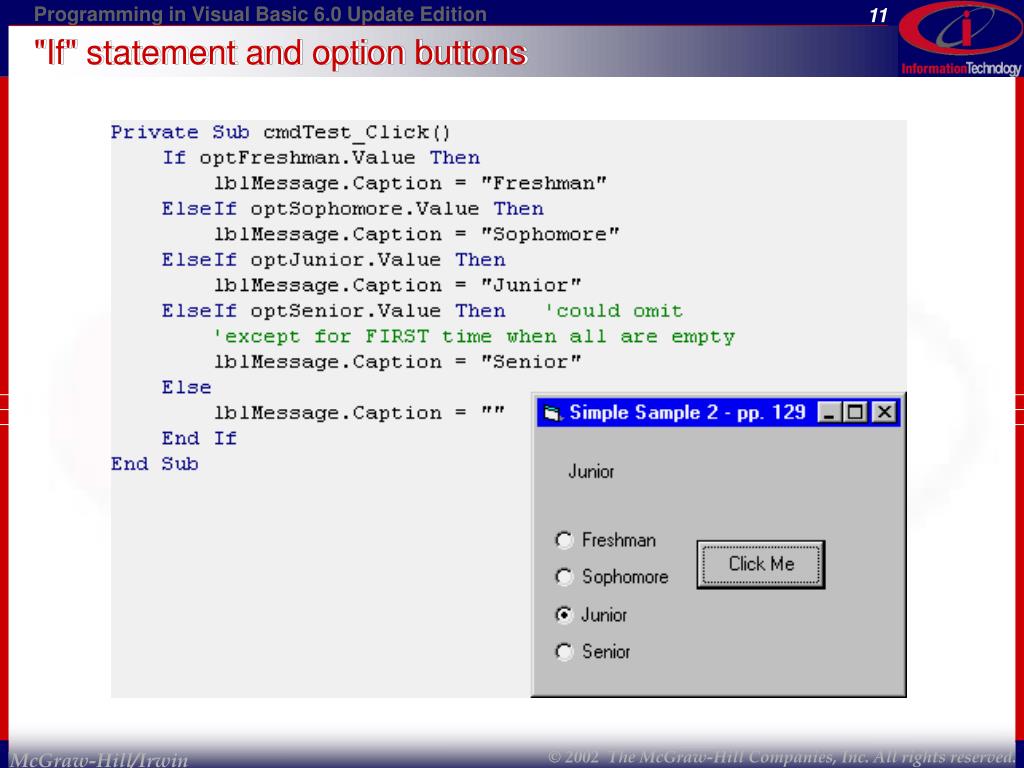The image size is (1024, 768).
Task: Click the Else keyword line
Action: click(187, 387)
